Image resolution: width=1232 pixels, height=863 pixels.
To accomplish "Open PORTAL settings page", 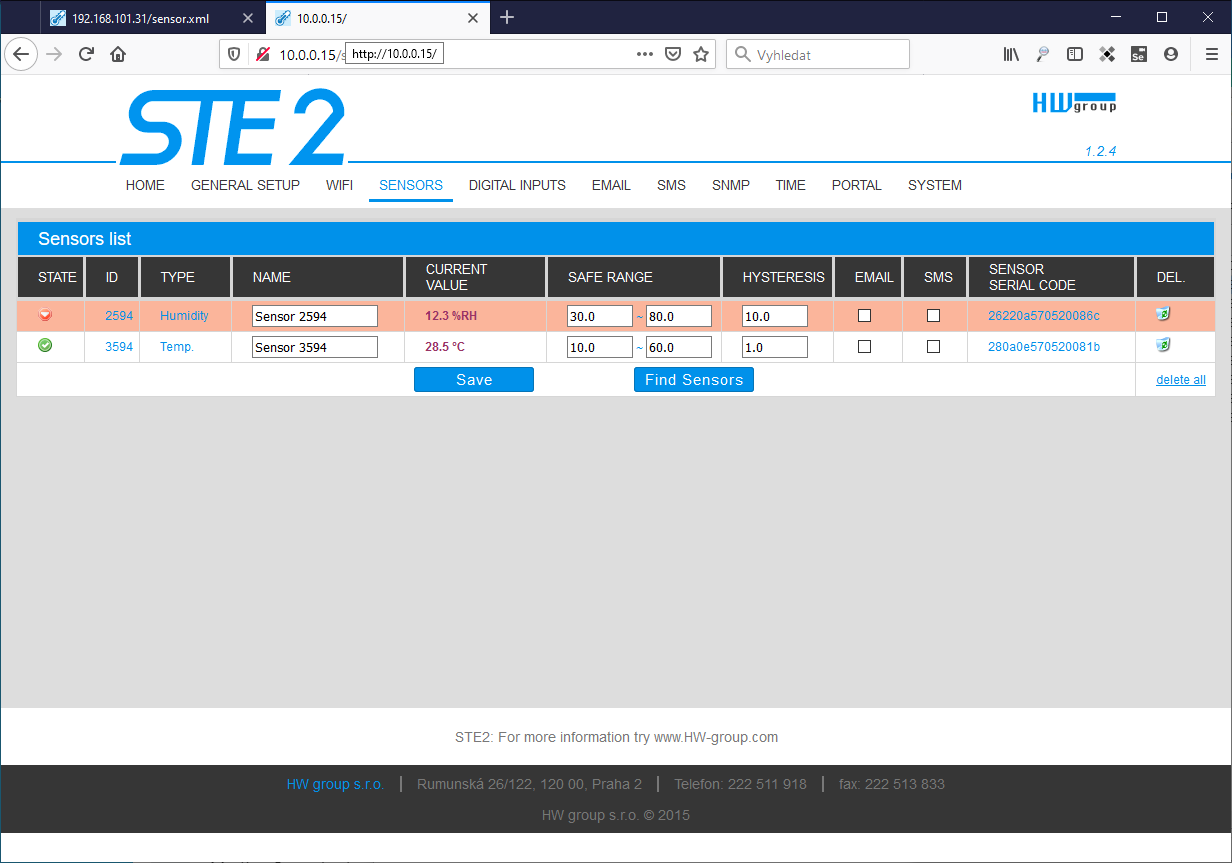I will point(857,185).
